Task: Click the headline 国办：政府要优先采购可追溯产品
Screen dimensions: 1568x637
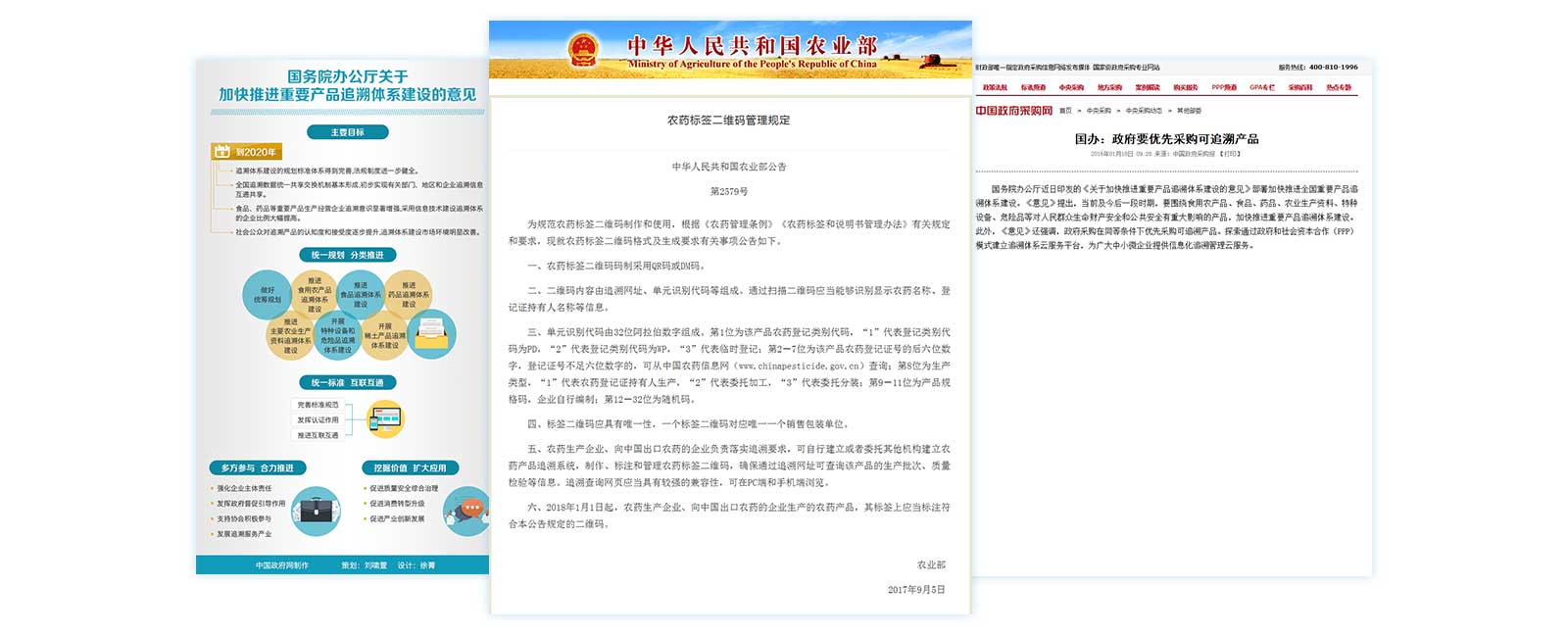Action: (x=1166, y=139)
